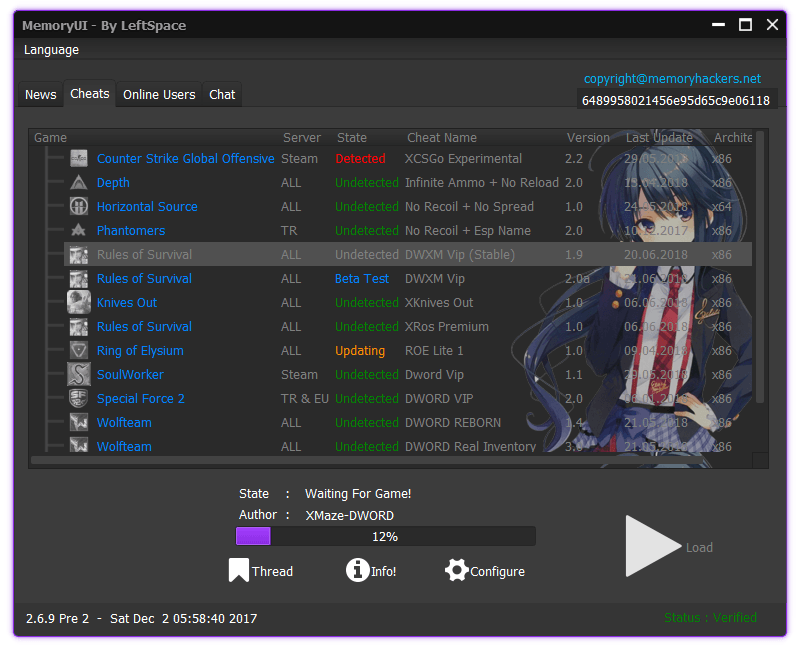Click the x64 architecture cell

722,206
